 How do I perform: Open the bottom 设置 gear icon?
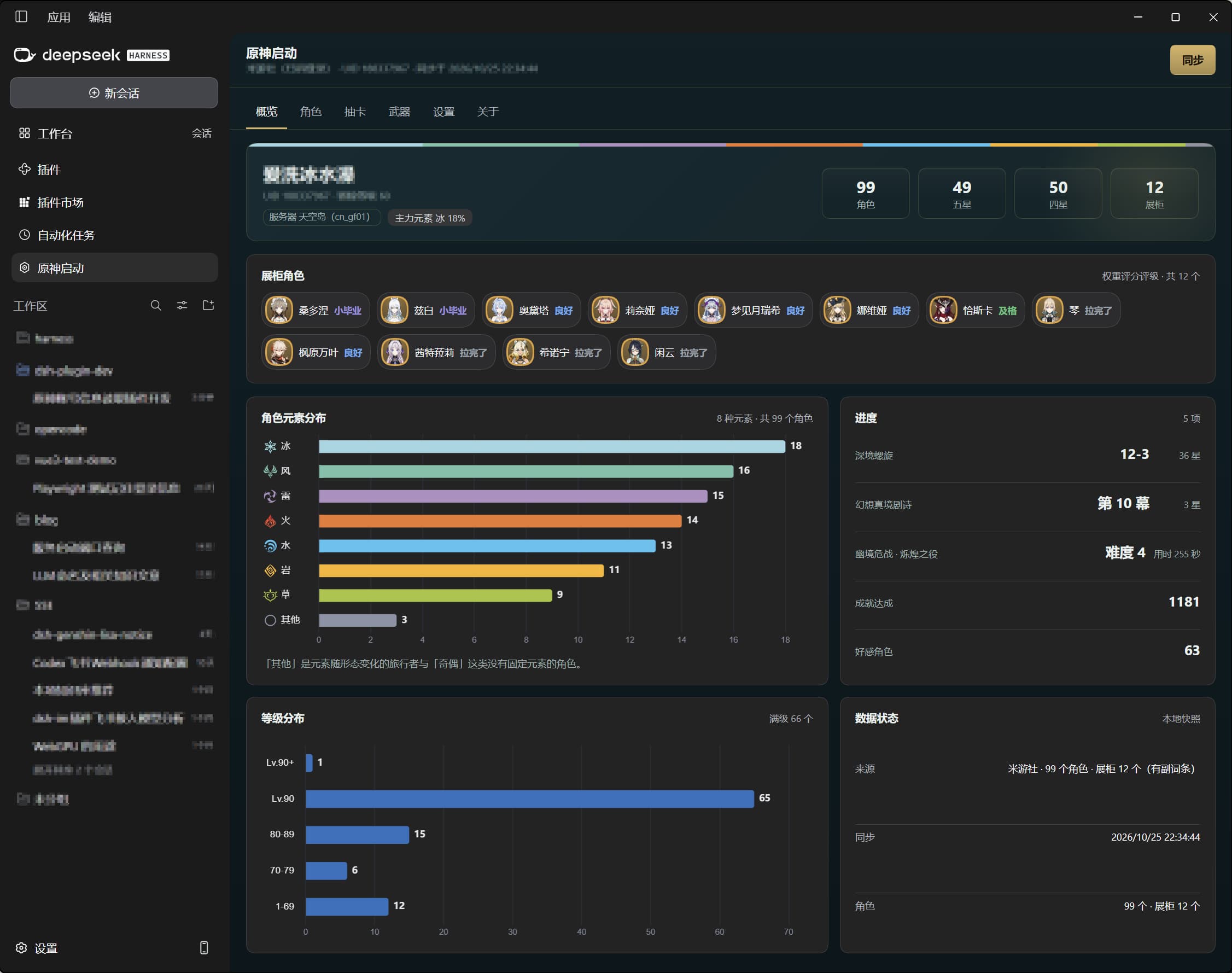22,947
